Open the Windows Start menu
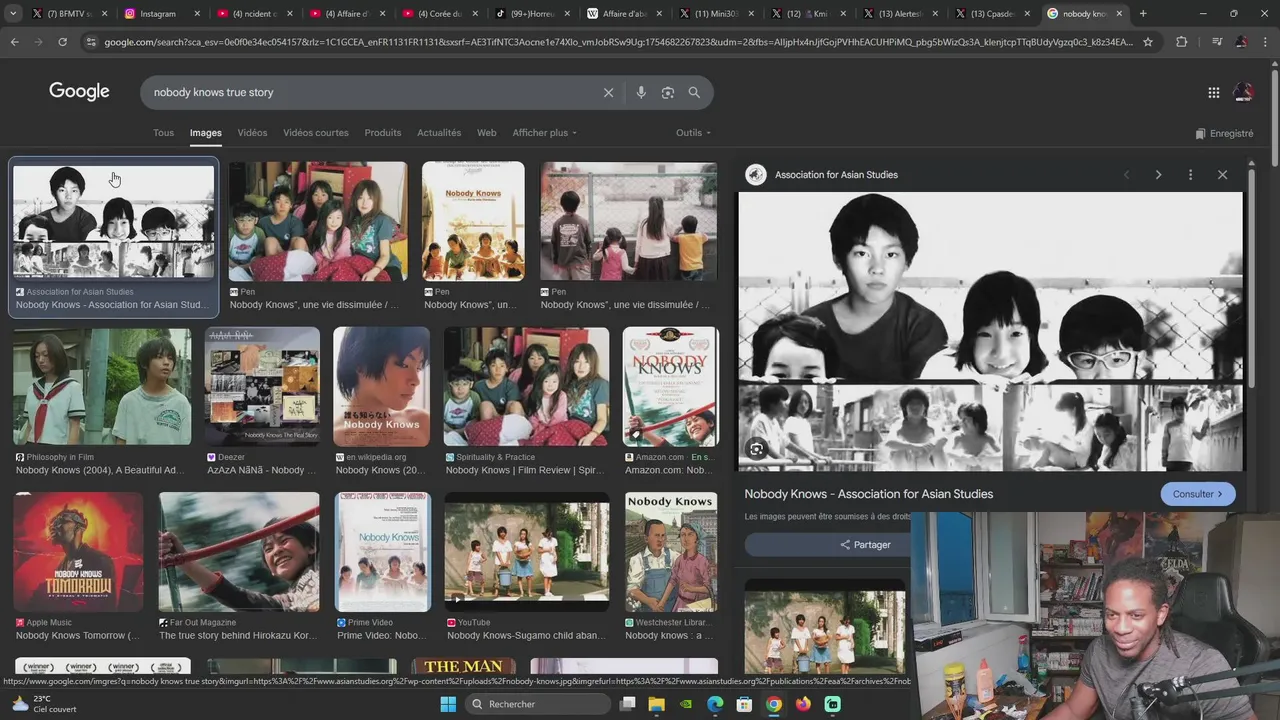The width and height of the screenshot is (1280, 720). 448,704
